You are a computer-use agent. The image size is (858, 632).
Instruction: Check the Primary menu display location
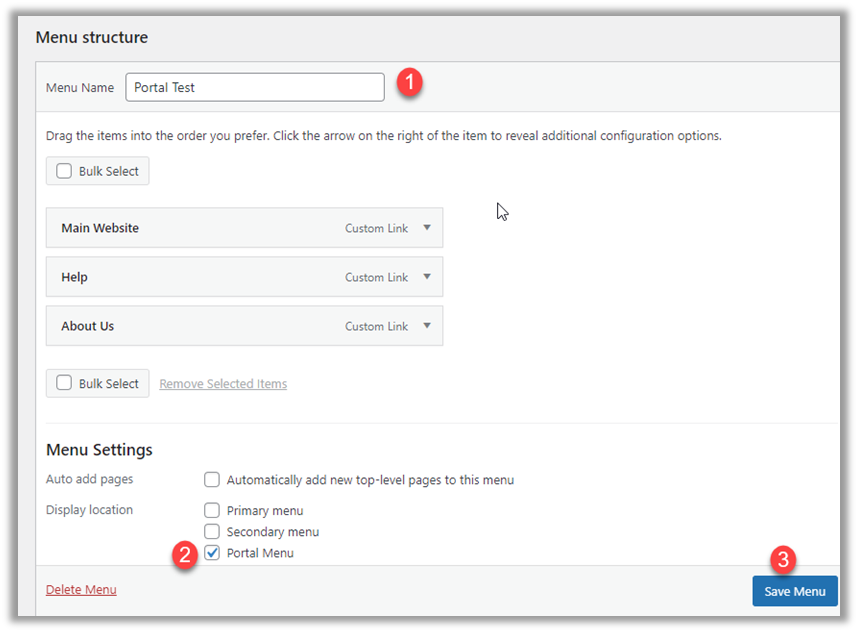212,510
